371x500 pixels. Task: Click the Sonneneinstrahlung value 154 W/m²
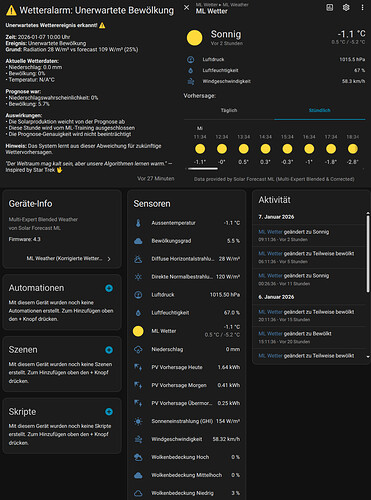click(228, 421)
